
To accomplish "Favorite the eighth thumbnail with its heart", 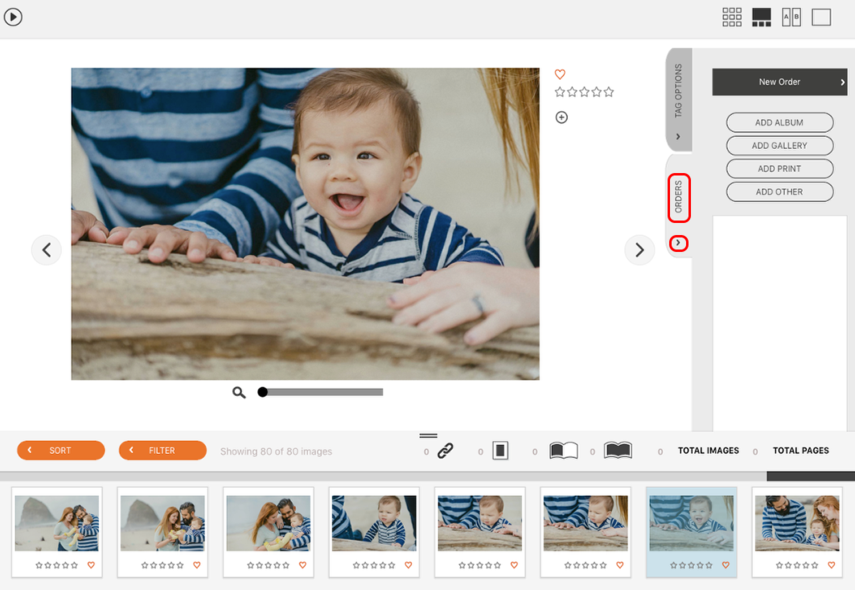I will click(832, 565).
